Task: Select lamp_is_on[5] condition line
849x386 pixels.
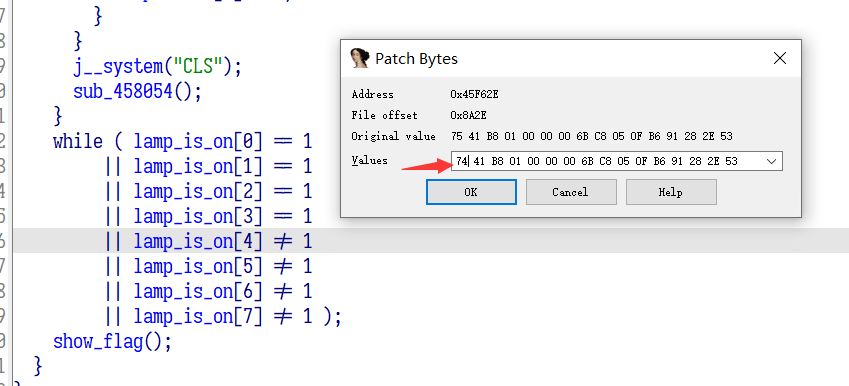Action: (208, 266)
